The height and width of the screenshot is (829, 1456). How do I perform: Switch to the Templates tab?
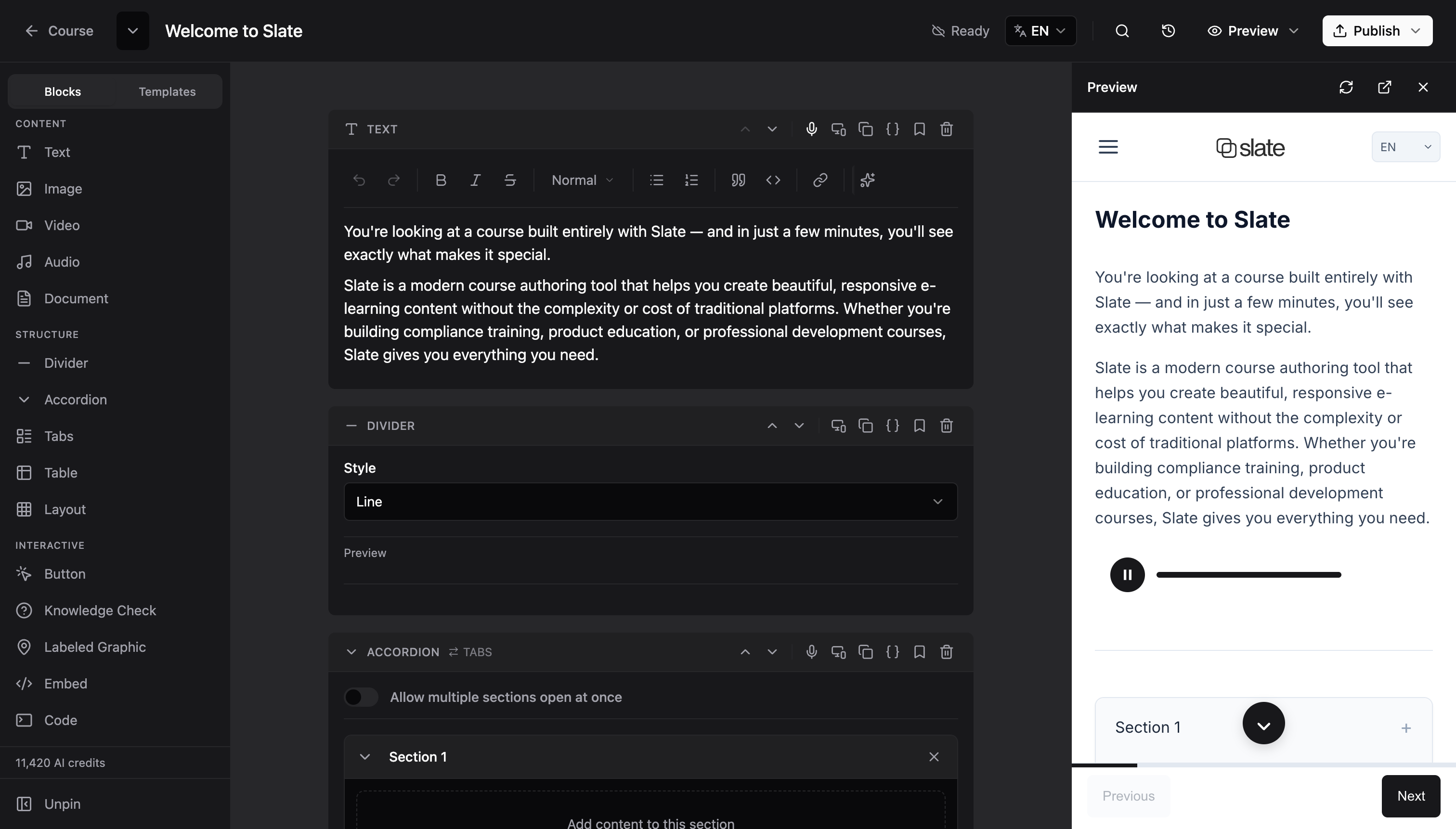(x=166, y=91)
